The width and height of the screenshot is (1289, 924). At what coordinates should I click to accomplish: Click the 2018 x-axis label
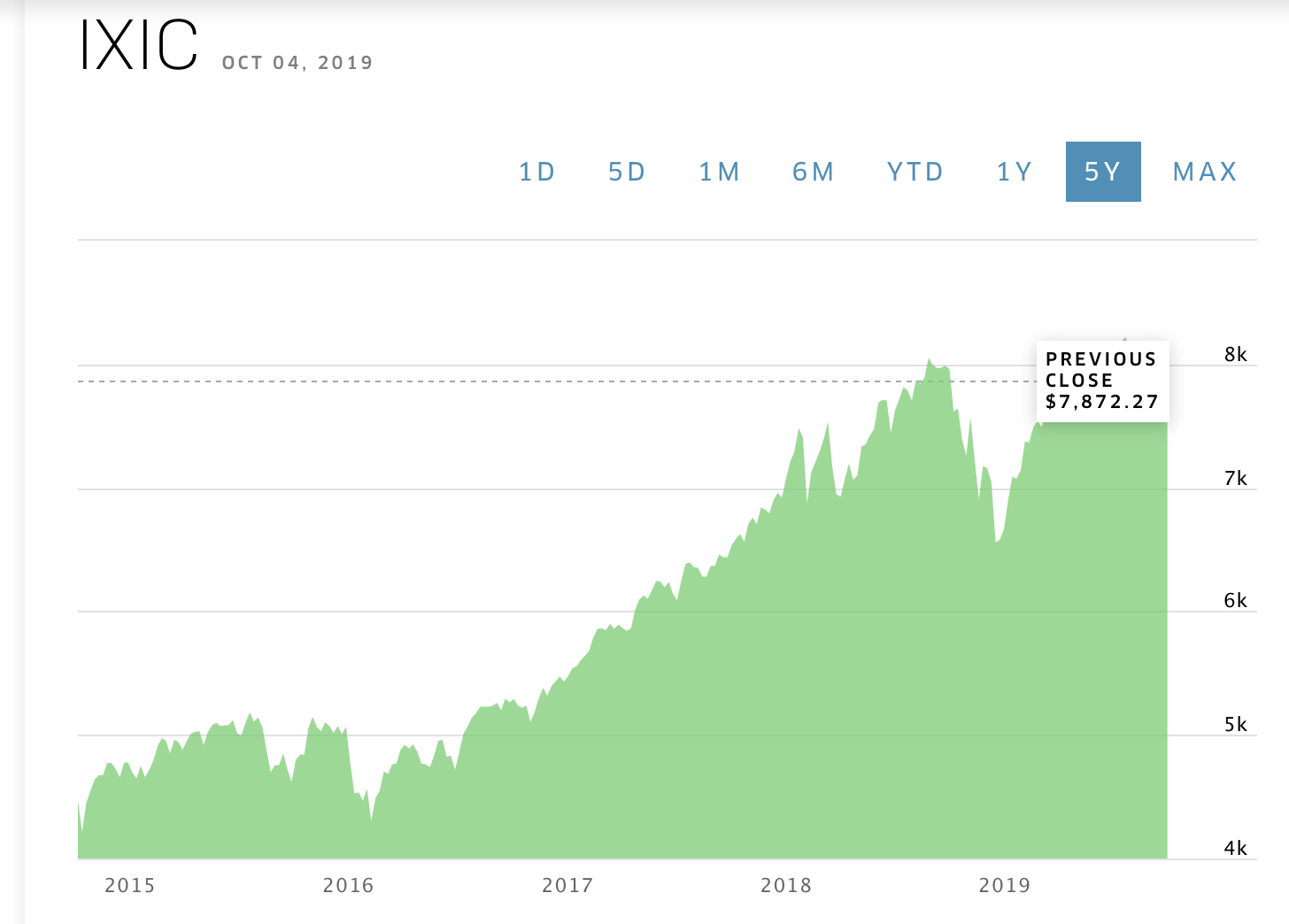786,885
